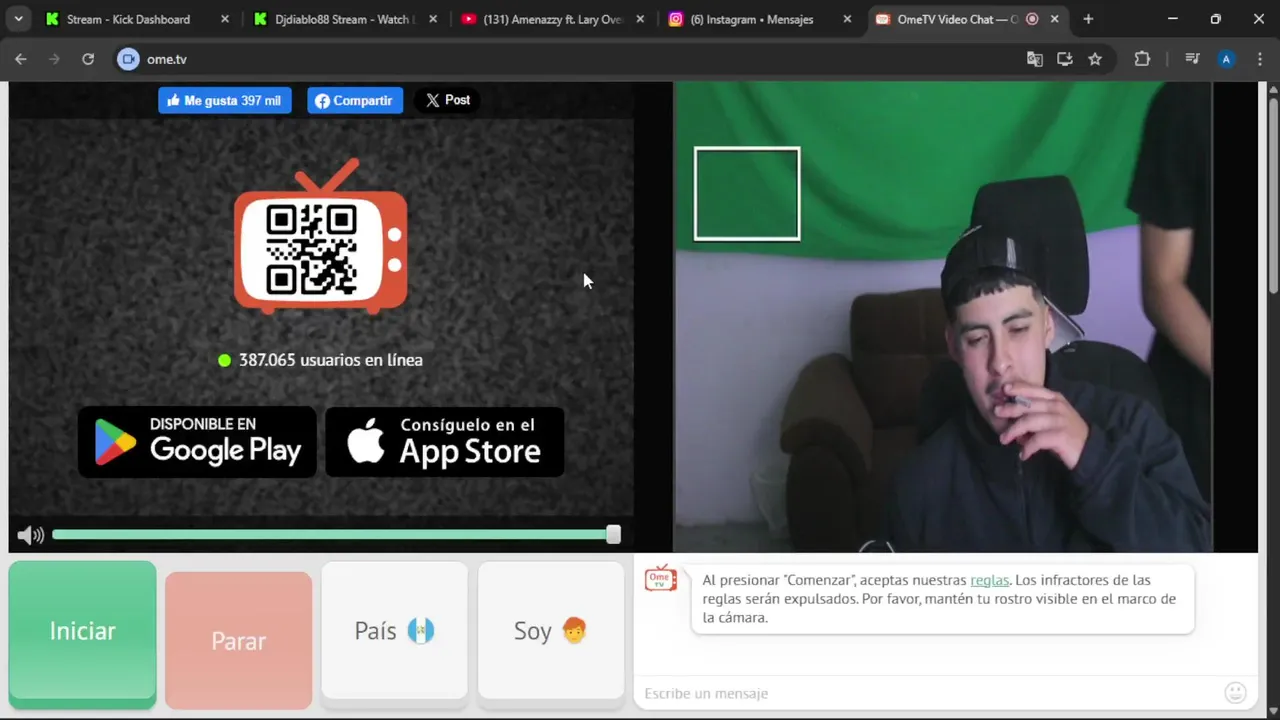Switch to Stream - Kick Dashboard tab
This screenshot has height=720, width=1280.
[127, 19]
